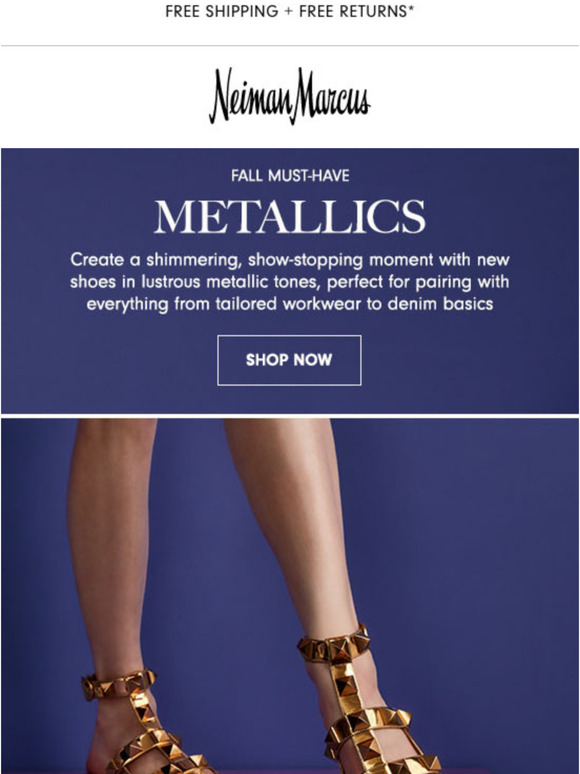Image resolution: width=580 pixels, height=774 pixels.
Task: Select the FREE RETURNS* text in top banner
Action: coord(356,11)
